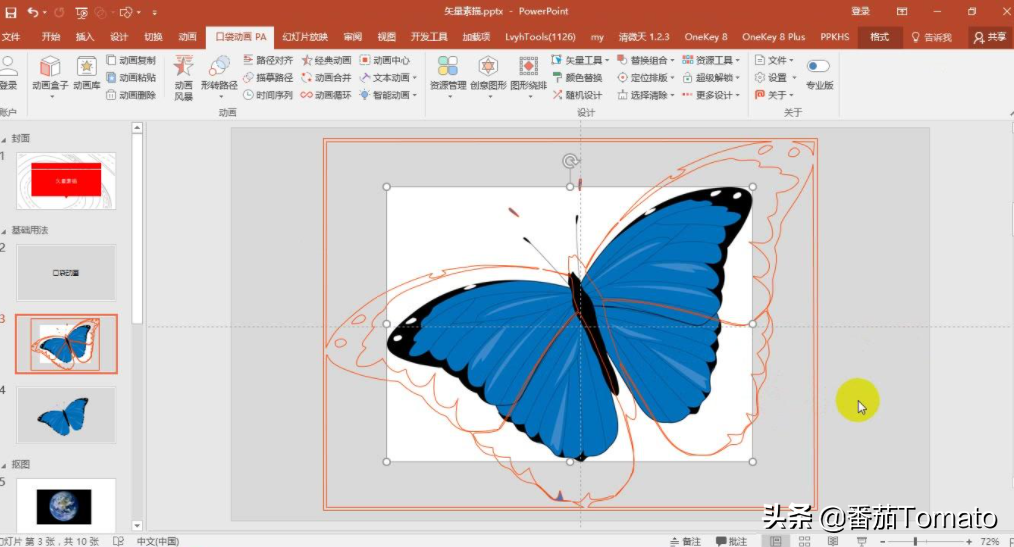The height and width of the screenshot is (547, 1014).
Task: Collapse the 抠图 section
Action: 4,465
